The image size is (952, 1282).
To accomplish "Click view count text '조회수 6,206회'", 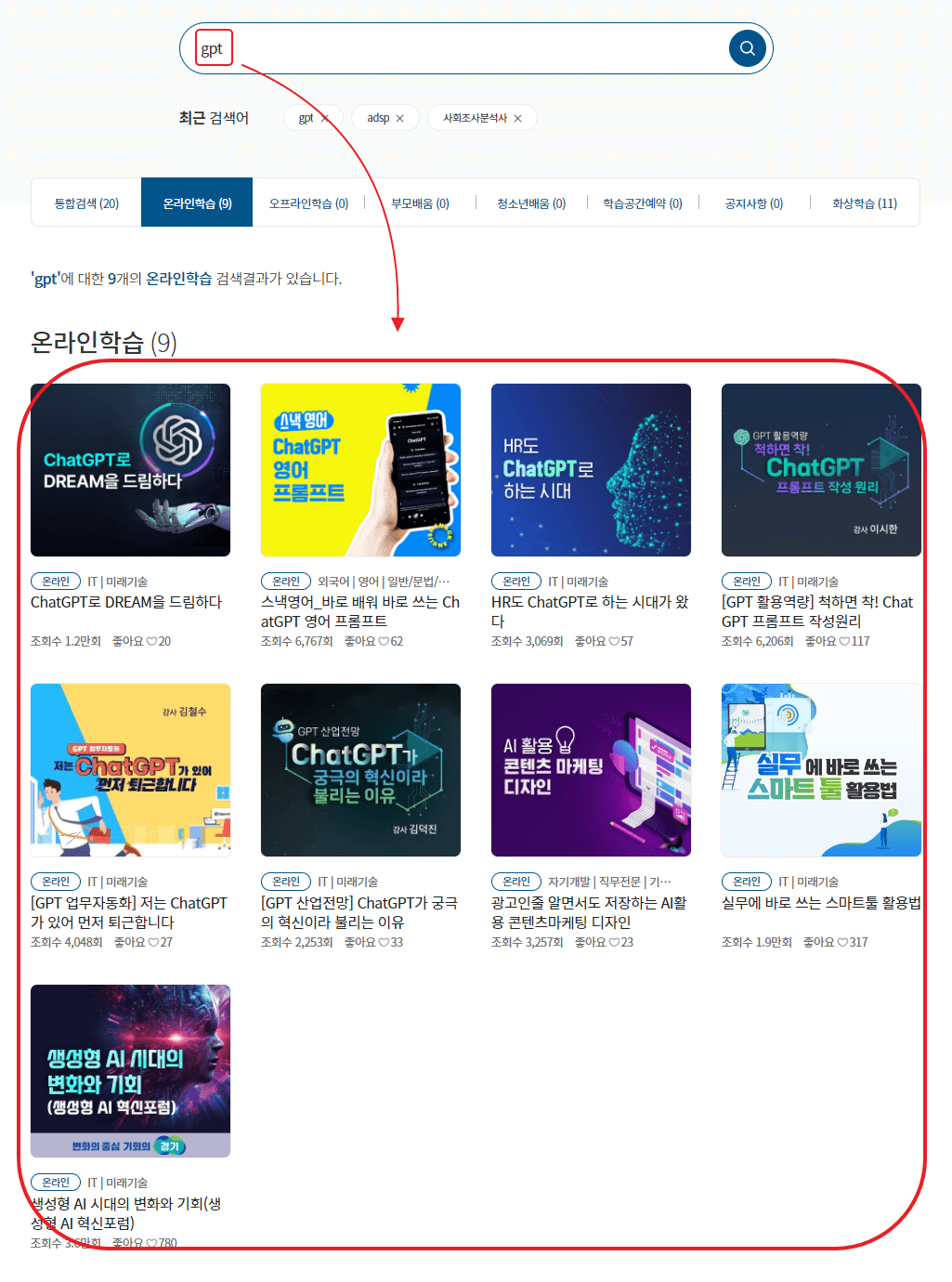I will [758, 641].
